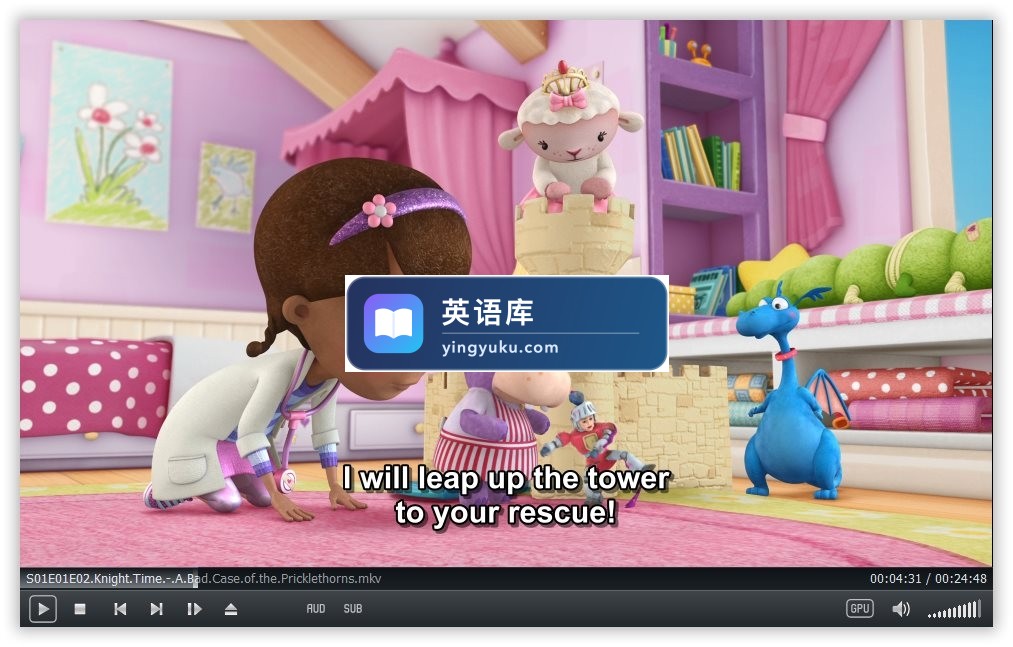Step forward one frame
1013x647 pixels.
point(194,609)
